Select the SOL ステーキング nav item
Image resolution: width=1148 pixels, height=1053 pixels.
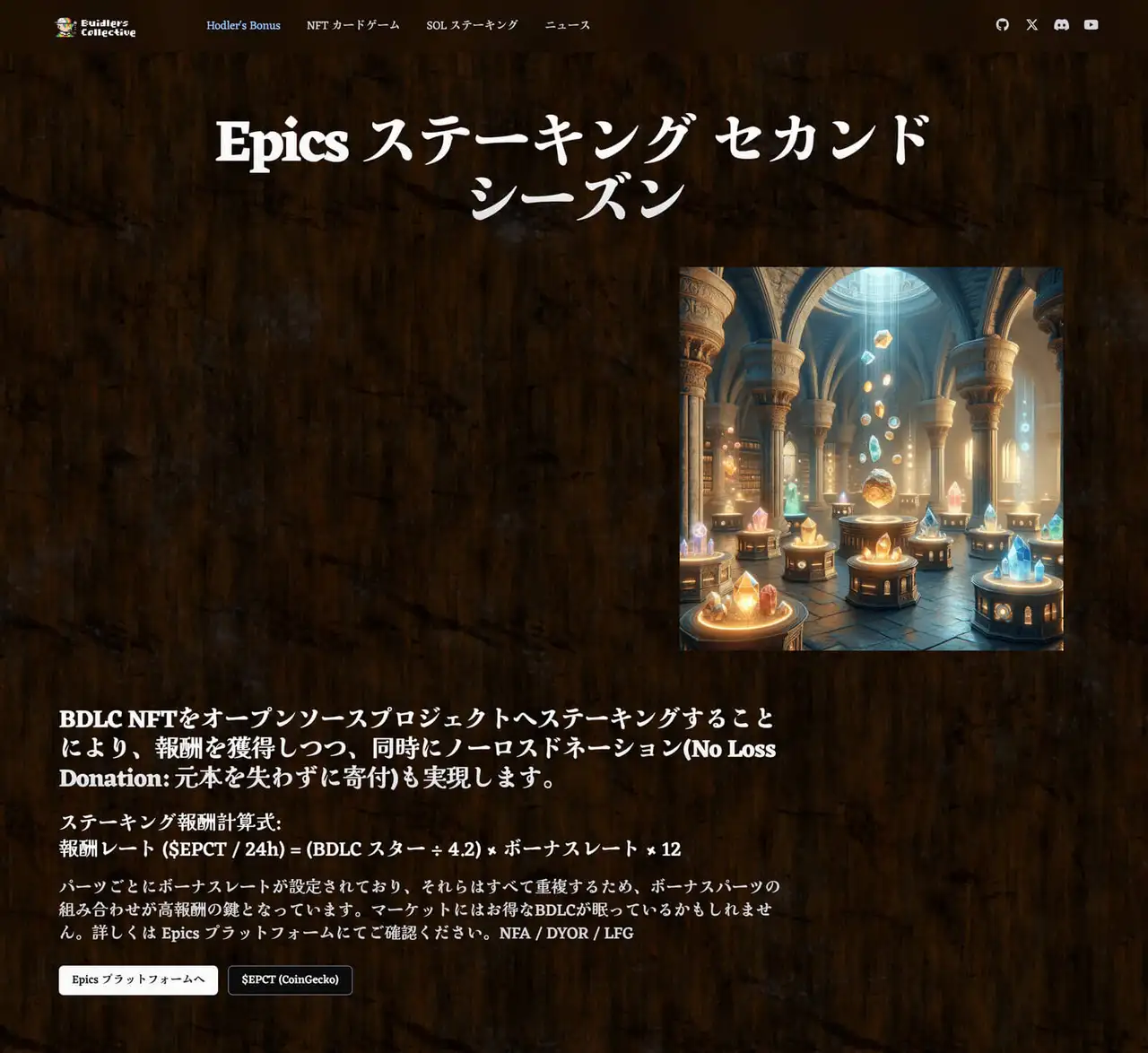472,25
